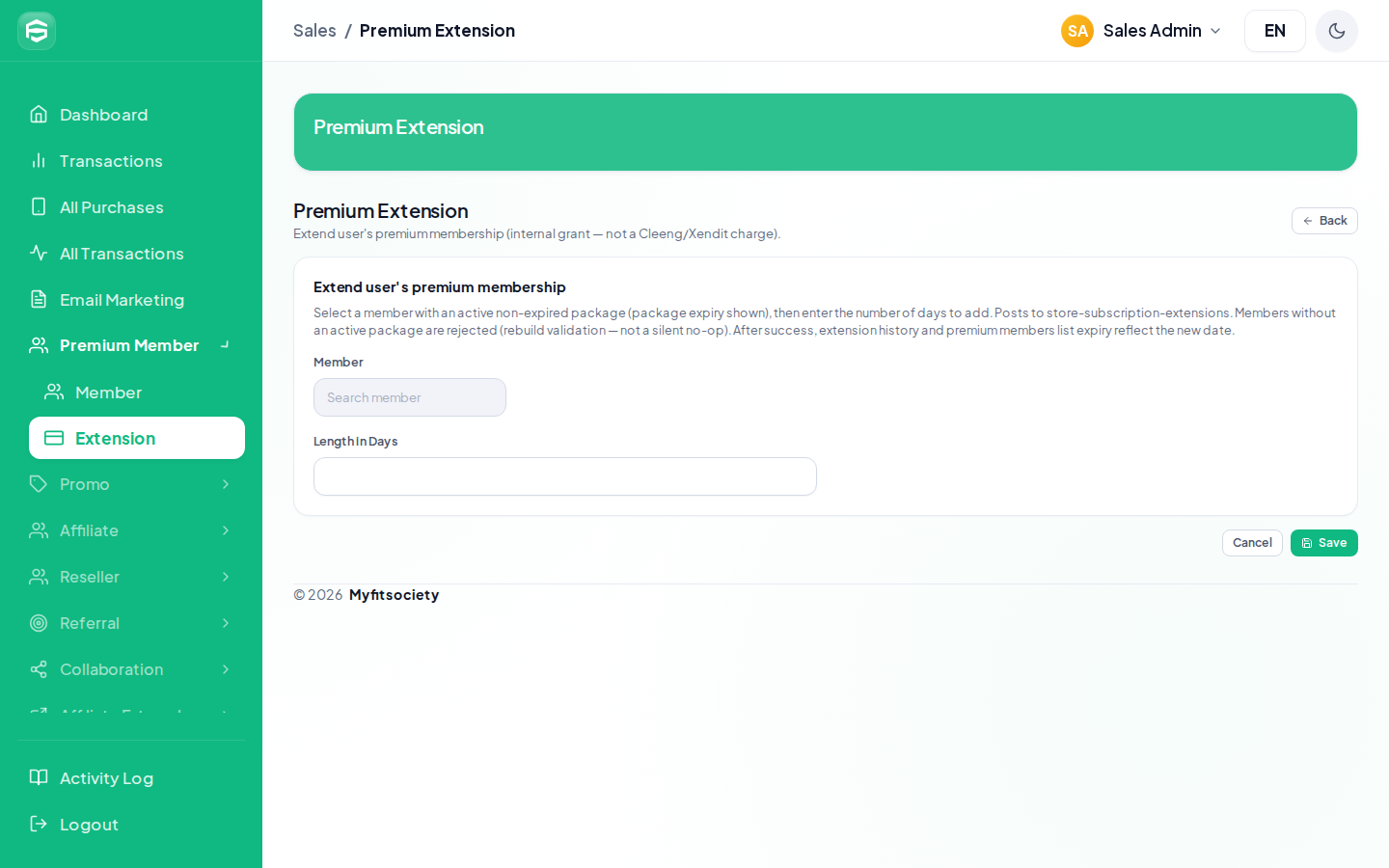Image resolution: width=1389 pixels, height=868 pixels.
Task: Focus the Length In Days input field
Action: coord(565,476)
